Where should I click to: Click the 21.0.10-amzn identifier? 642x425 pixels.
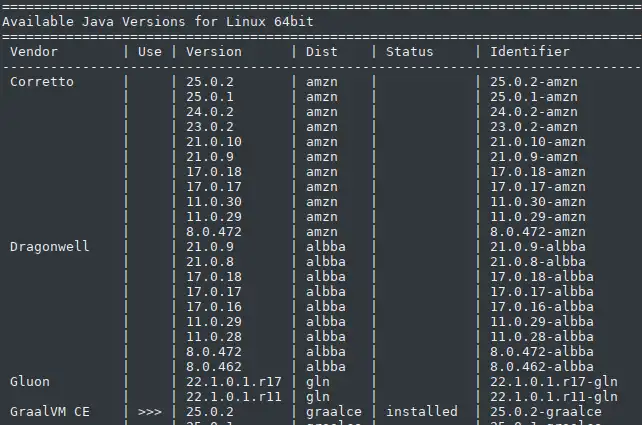pyautogui.click(x=538, y=142)
